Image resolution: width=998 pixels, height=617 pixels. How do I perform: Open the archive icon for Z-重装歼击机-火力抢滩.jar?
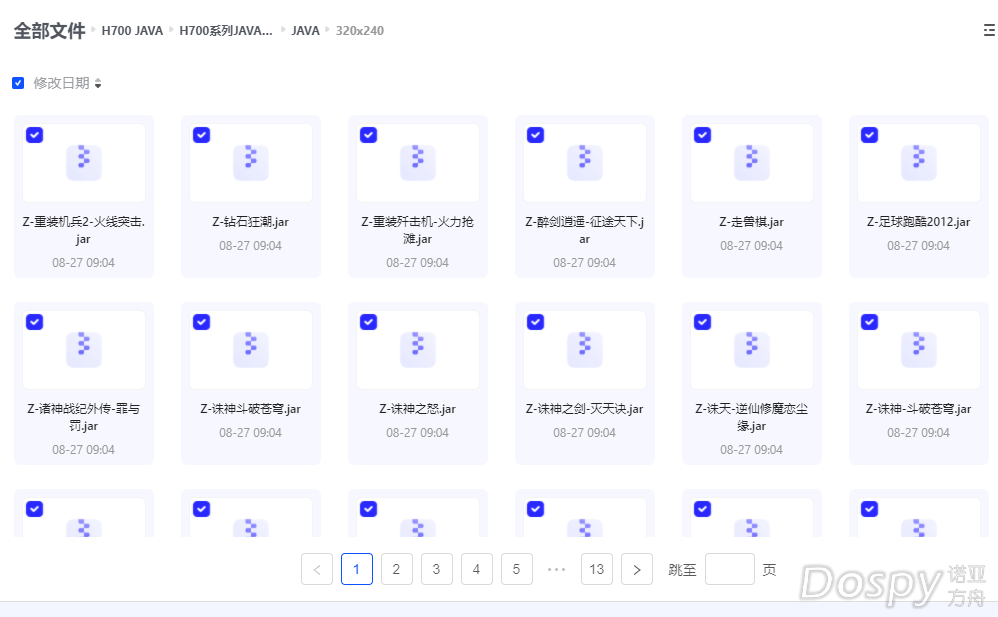(x=418, y=162)
